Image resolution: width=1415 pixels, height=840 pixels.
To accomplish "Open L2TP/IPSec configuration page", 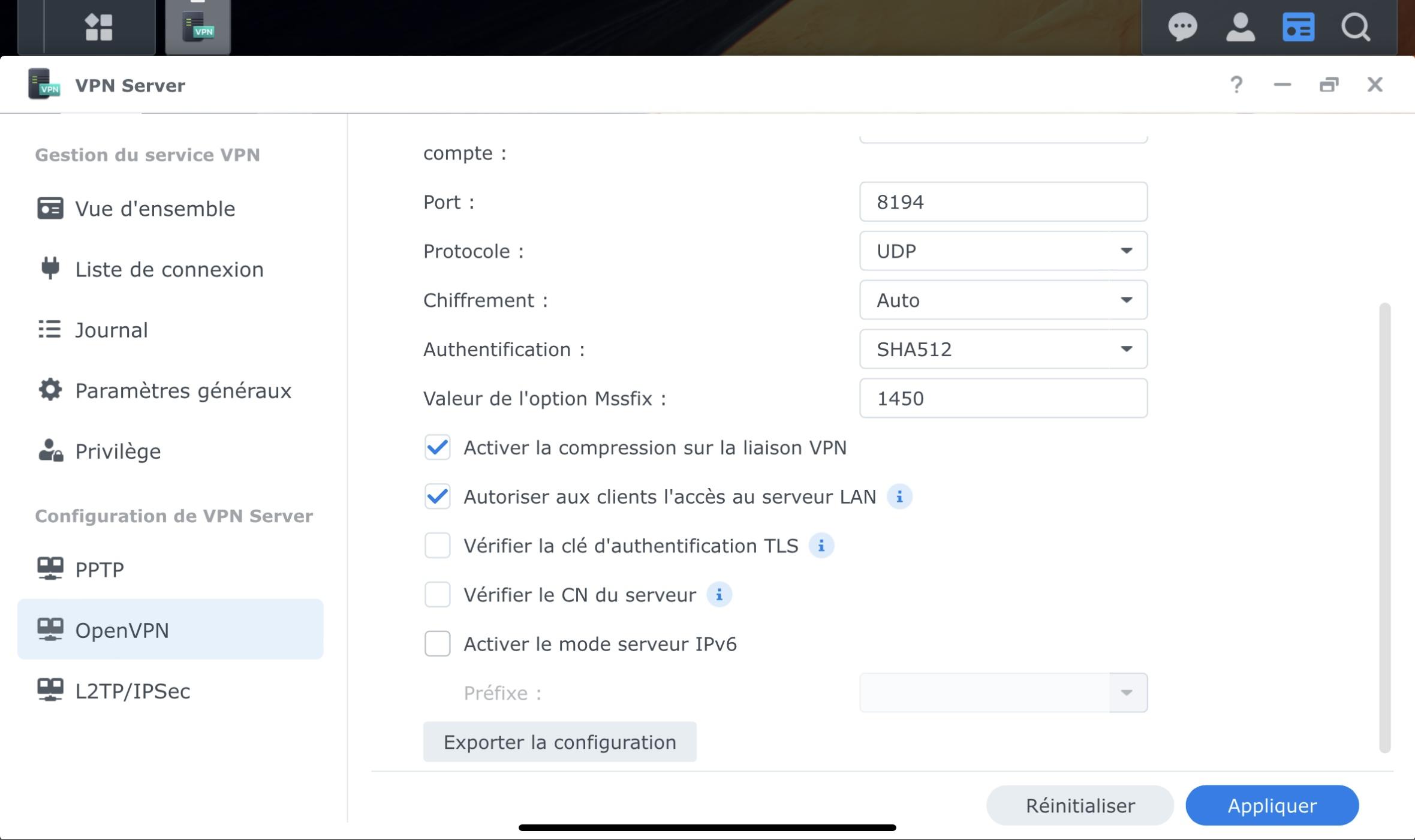I will tap(132, 691).
